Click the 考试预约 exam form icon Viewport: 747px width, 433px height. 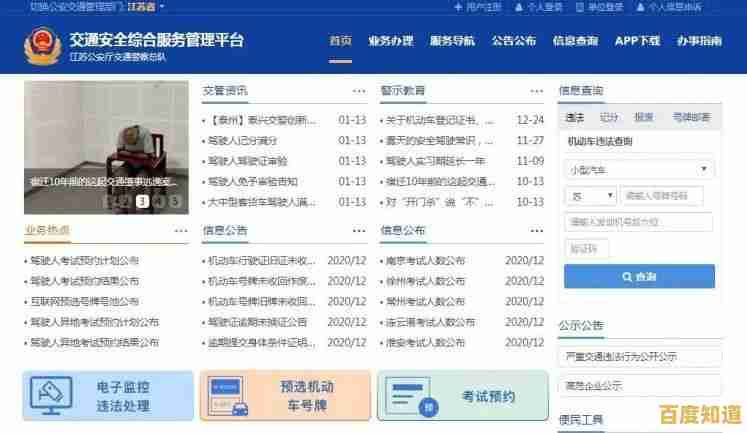(x=408, y=395)
